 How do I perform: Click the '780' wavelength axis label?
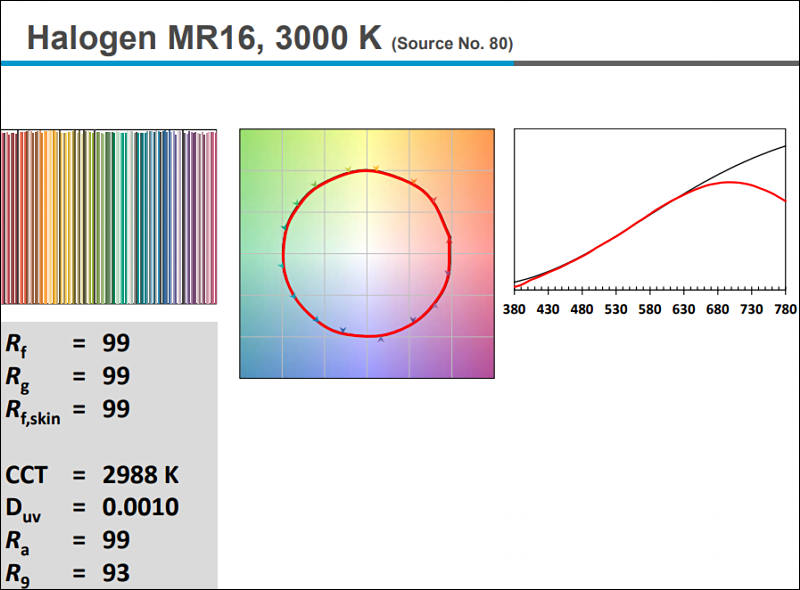(x=786, y=309)
